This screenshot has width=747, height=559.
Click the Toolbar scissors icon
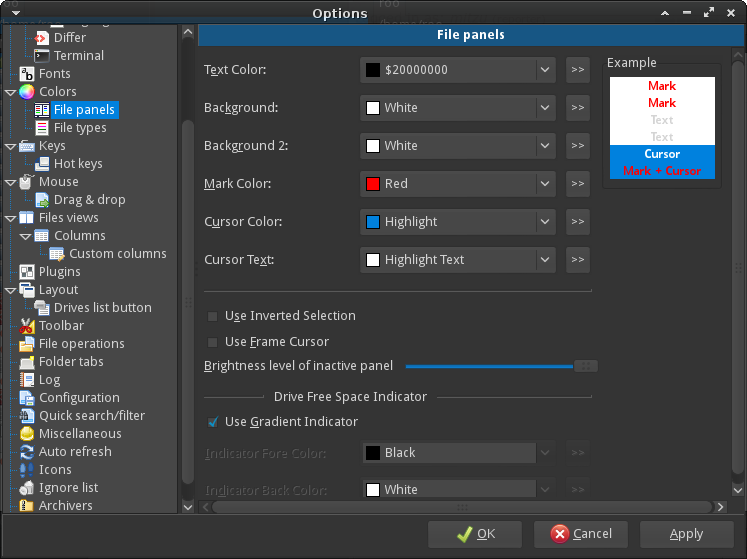pos(27,326)
